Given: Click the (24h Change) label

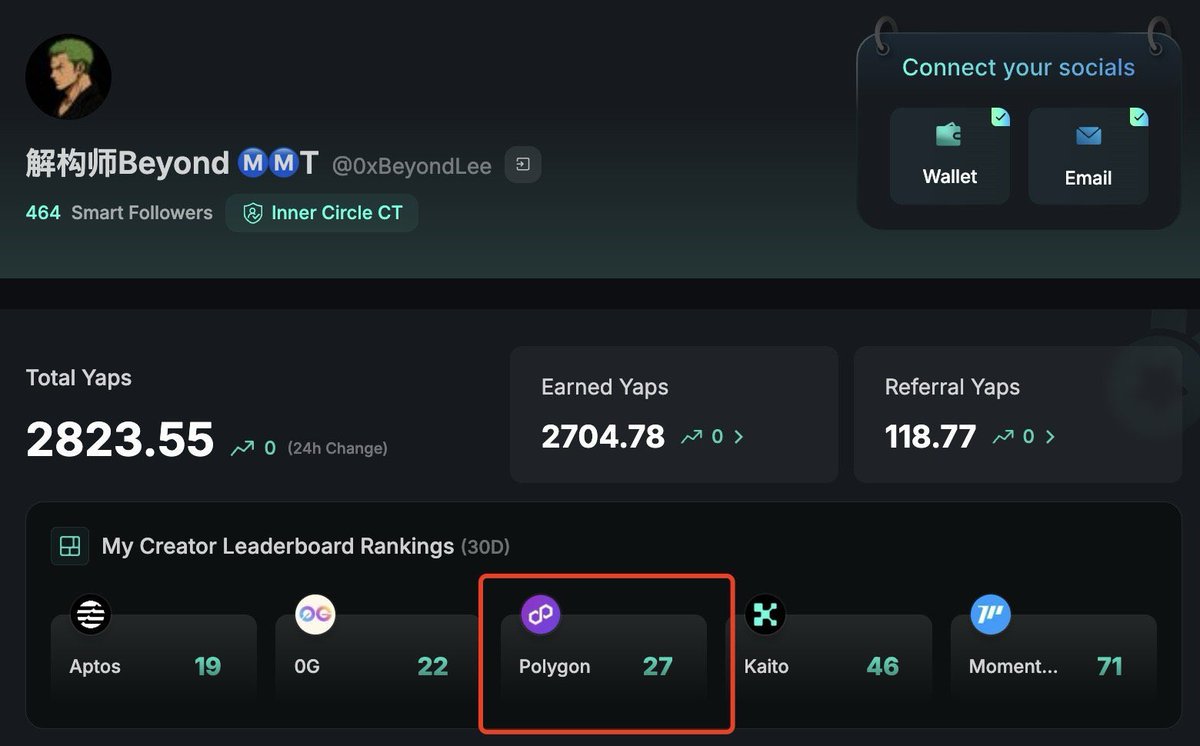Looking at the screenshot, I should click(x=337, y=449).
